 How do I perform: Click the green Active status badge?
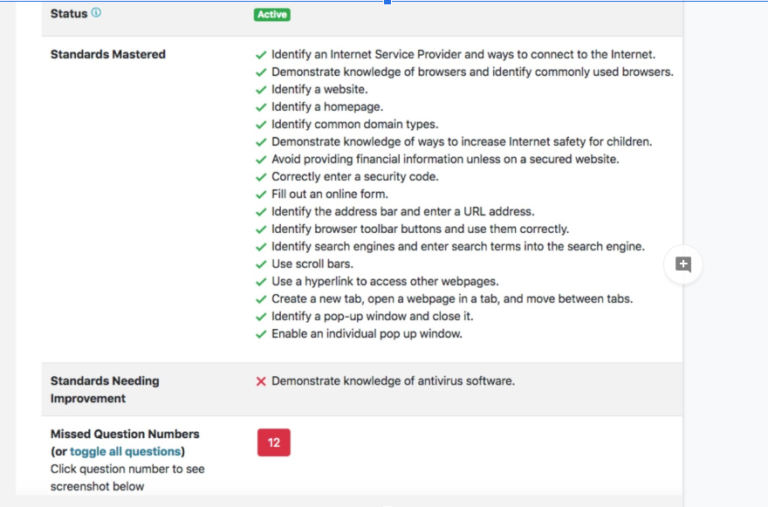pyautogui.click(x=272, y=15)
